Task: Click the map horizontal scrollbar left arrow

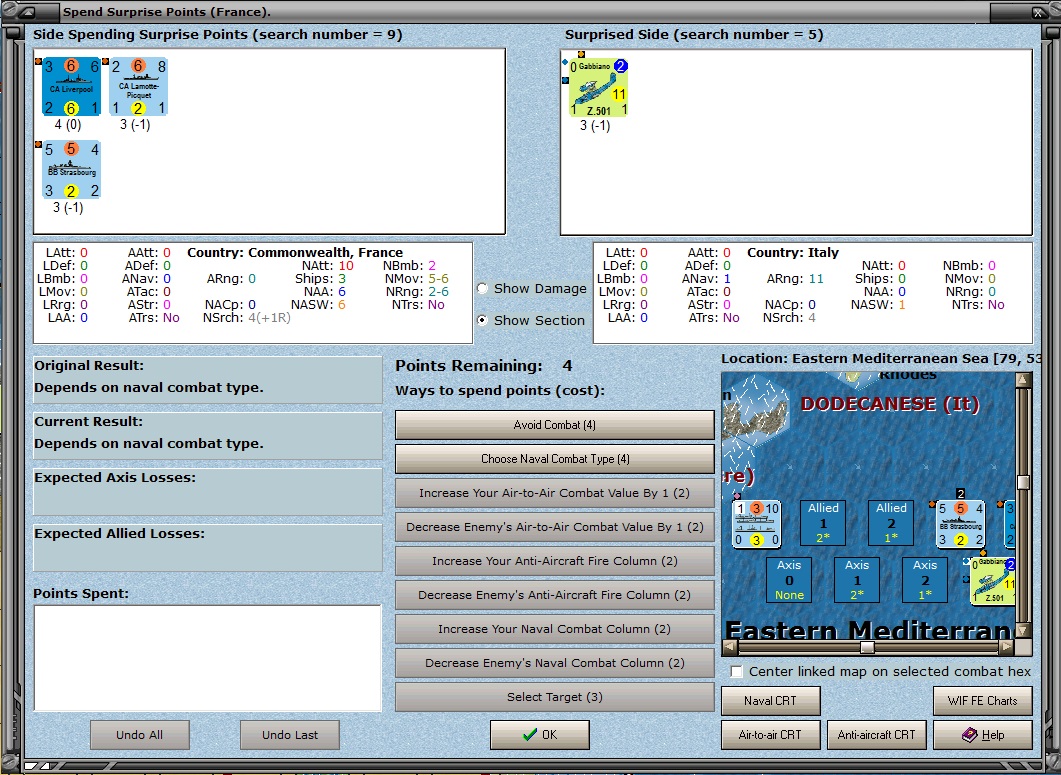Action: click(729, 647)
